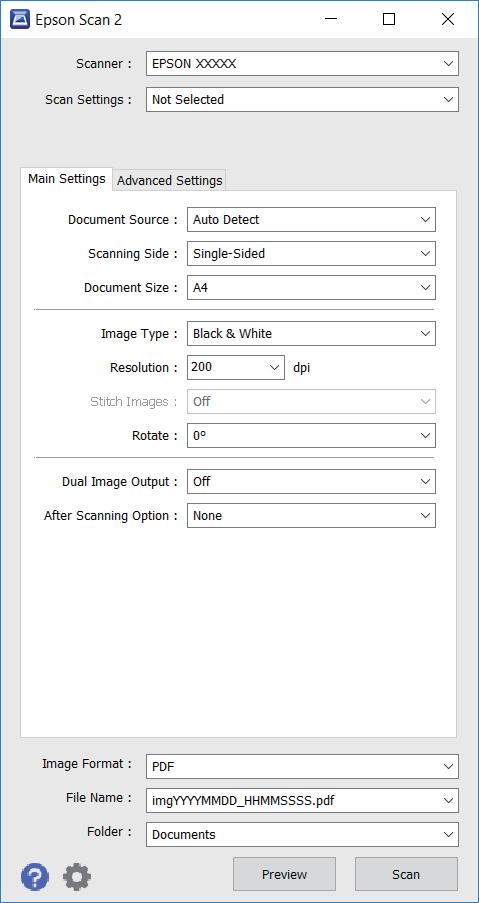Switch to the Advanced Settings tab
The width and height of the screenshot is (479, 903).
(169, 181)
